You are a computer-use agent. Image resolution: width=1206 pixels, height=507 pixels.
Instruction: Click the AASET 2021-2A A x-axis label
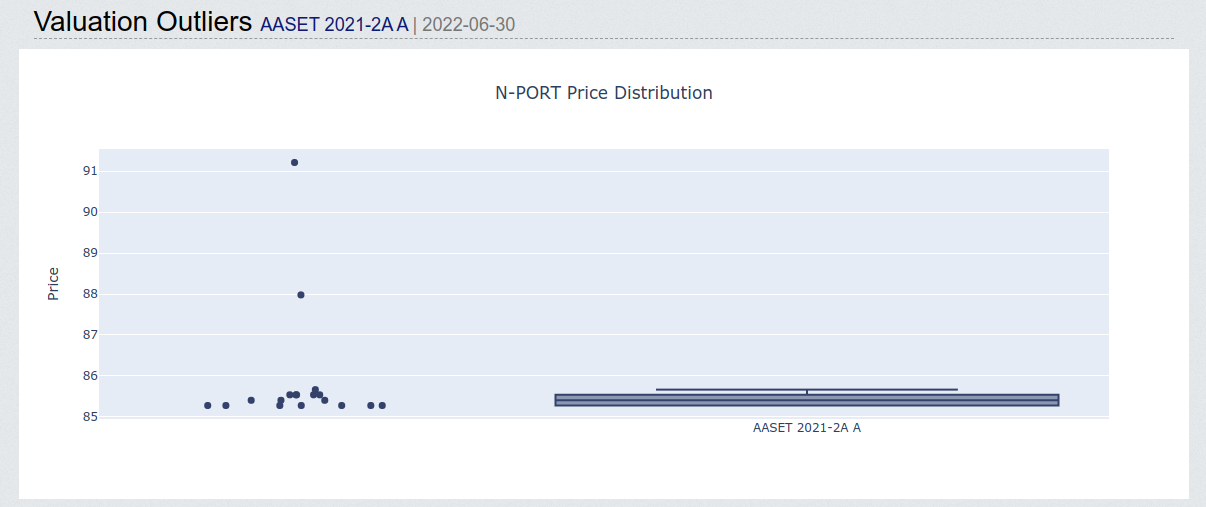click(806, 428)
